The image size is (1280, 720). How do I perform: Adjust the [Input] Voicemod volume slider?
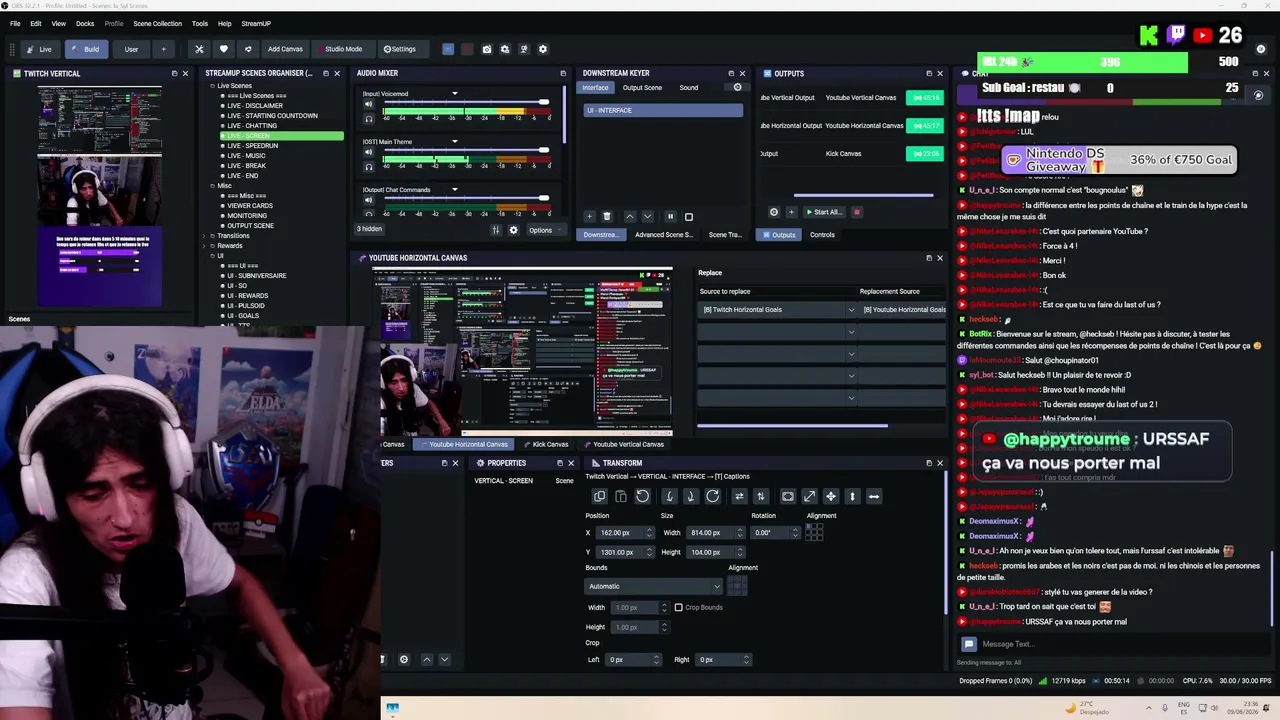click(x=466, y=101)
